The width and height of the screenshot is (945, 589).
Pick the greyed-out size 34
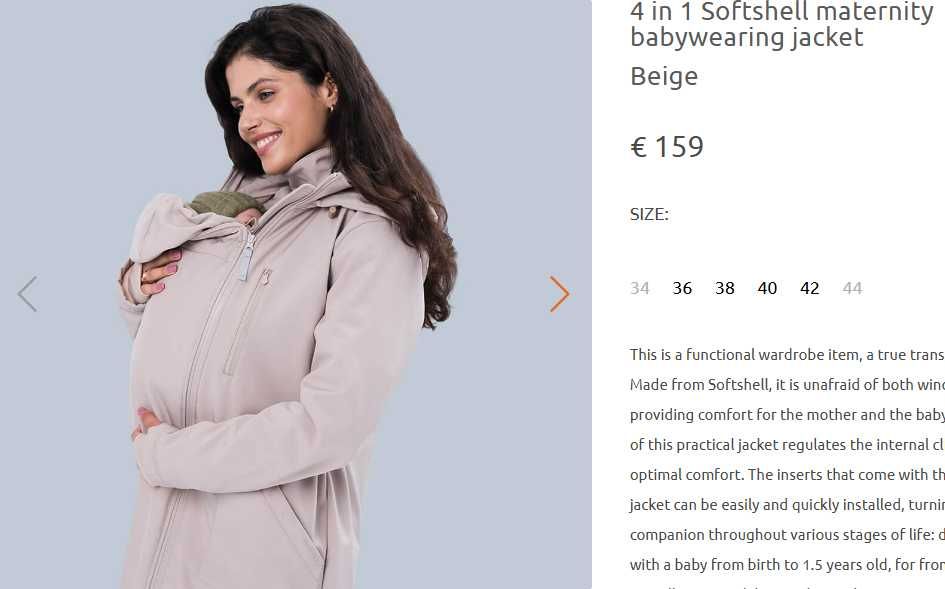point(639,288)
